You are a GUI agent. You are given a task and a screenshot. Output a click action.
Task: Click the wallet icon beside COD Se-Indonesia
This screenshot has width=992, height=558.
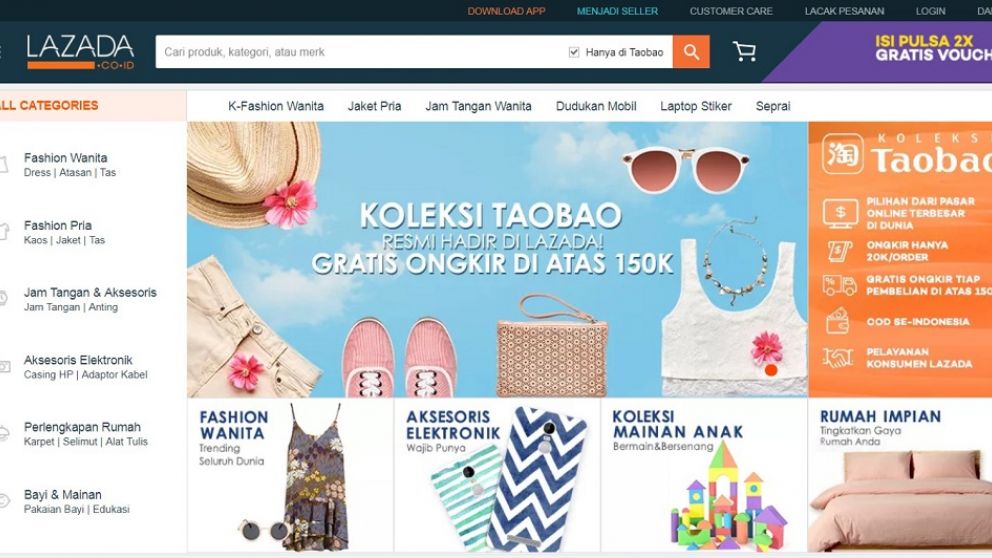(x=838, y=321)
